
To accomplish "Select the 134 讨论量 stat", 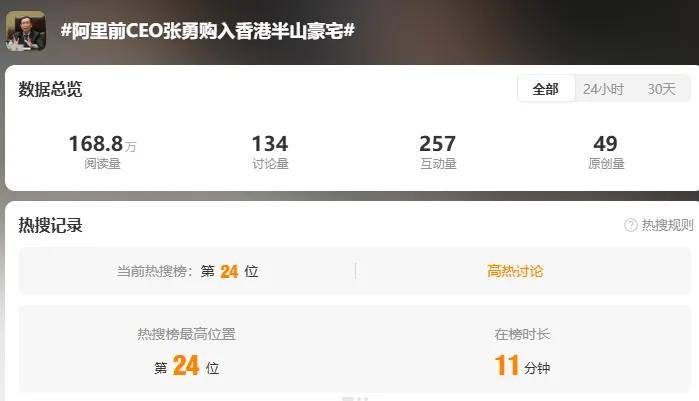I will [270, 152].
